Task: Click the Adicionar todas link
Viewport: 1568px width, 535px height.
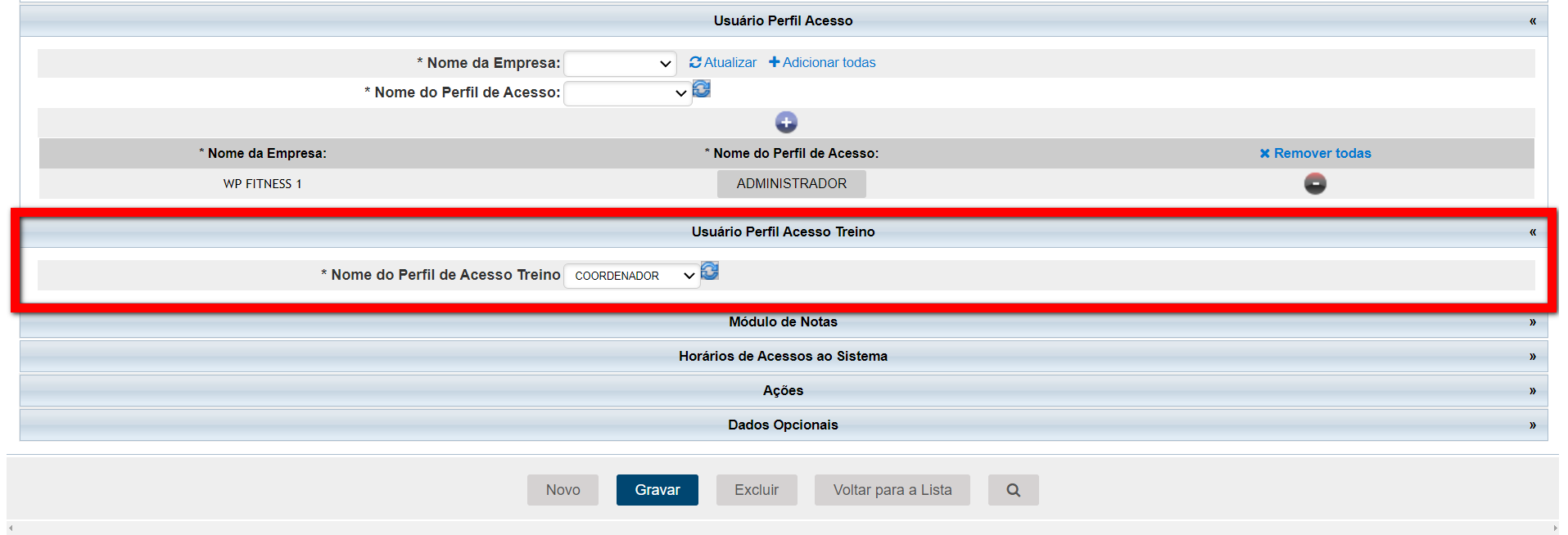Action: pyautogui.click(x=822, y=63)
